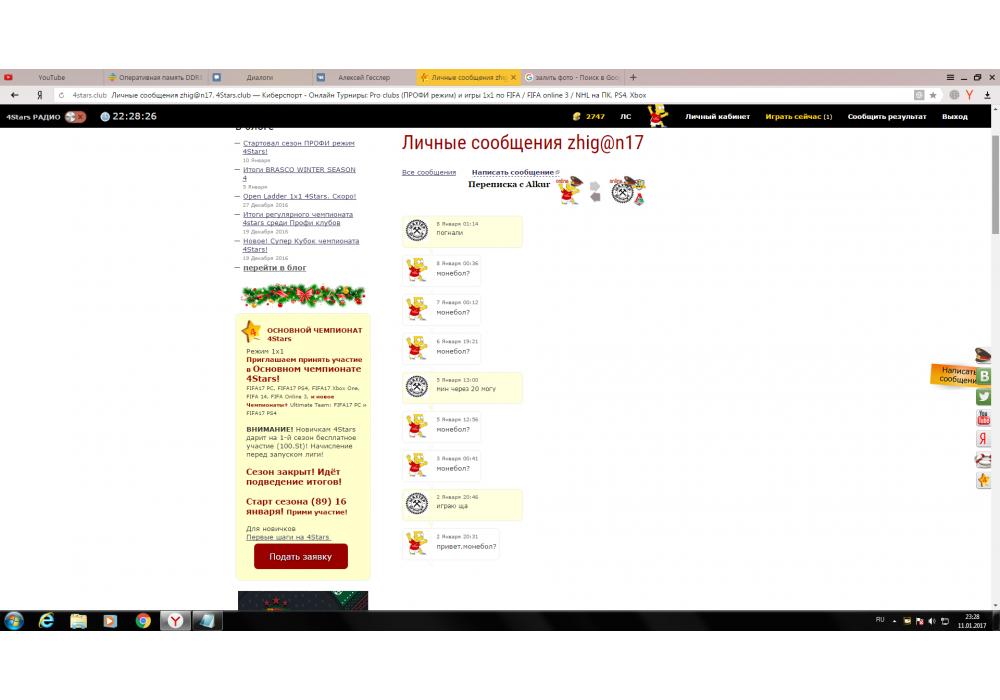This screenshot has height=700, width=1000.
Task: Click the address bar URL field
Action: click(x=485, y=95)
